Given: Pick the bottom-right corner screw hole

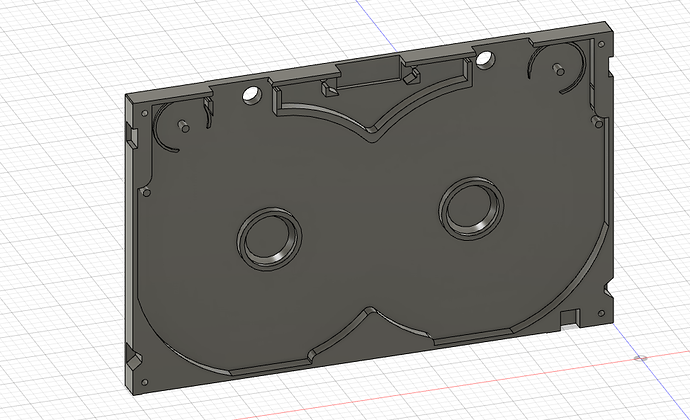Looking at the screenshot, I should [601, 313].
